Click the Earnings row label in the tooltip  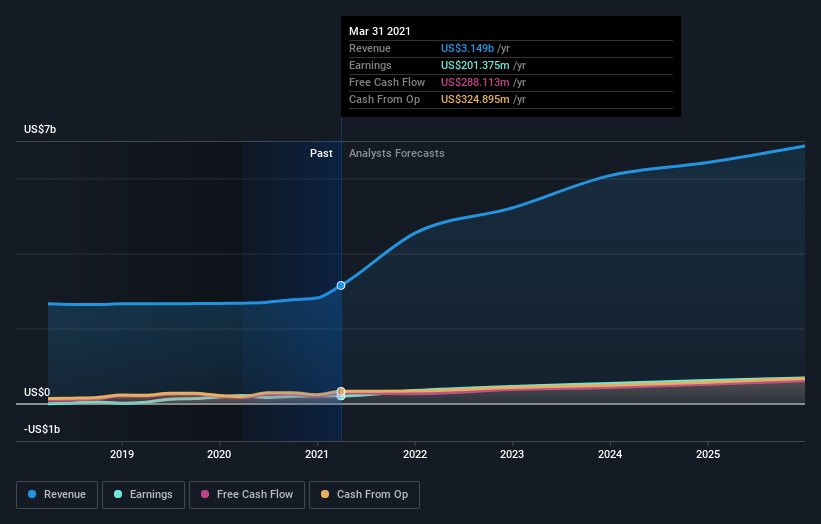point(370,65)
